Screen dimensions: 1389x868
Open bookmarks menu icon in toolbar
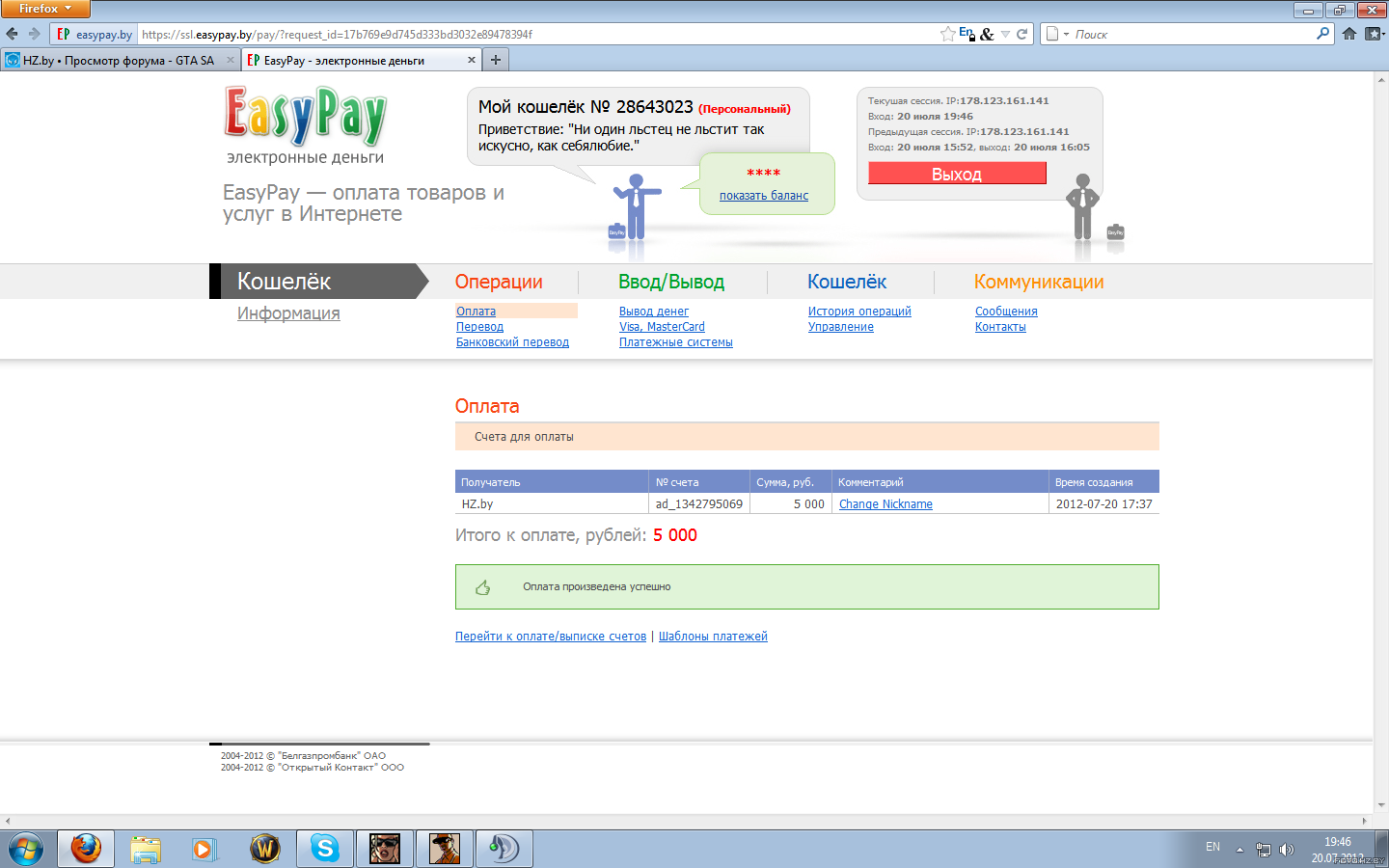1375,34
